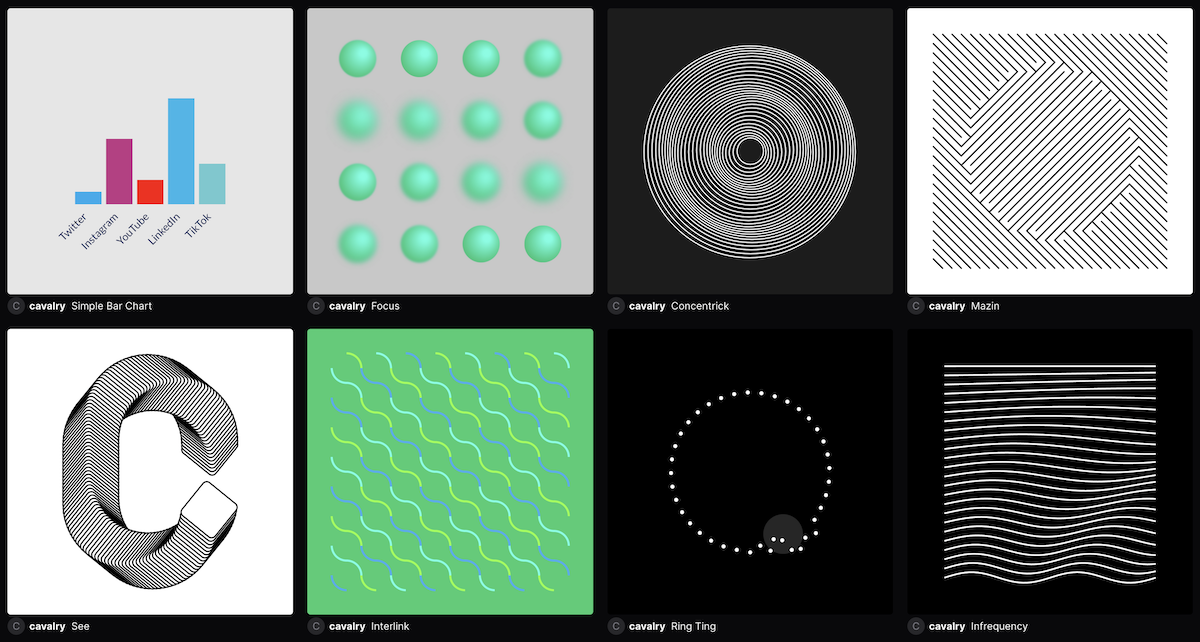Click the cavalry author name beside Mazin

(x=947, y=306)
